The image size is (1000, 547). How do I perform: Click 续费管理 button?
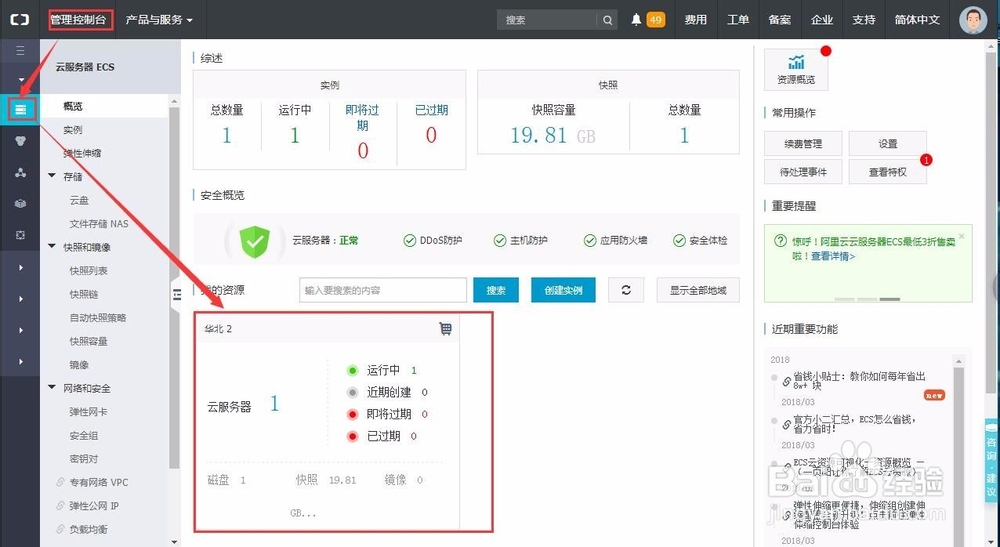click(803, 144)
